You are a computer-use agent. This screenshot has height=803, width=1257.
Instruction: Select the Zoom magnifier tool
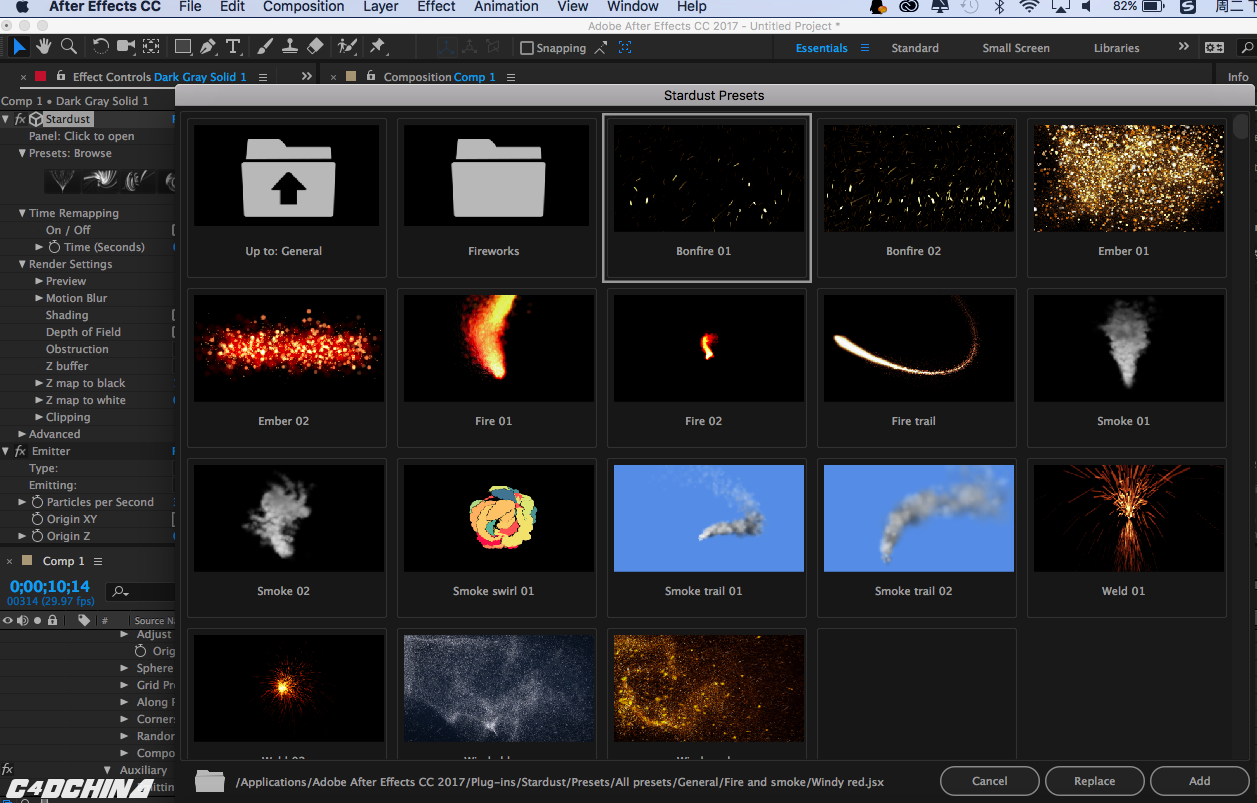click(x=69, y=47)
